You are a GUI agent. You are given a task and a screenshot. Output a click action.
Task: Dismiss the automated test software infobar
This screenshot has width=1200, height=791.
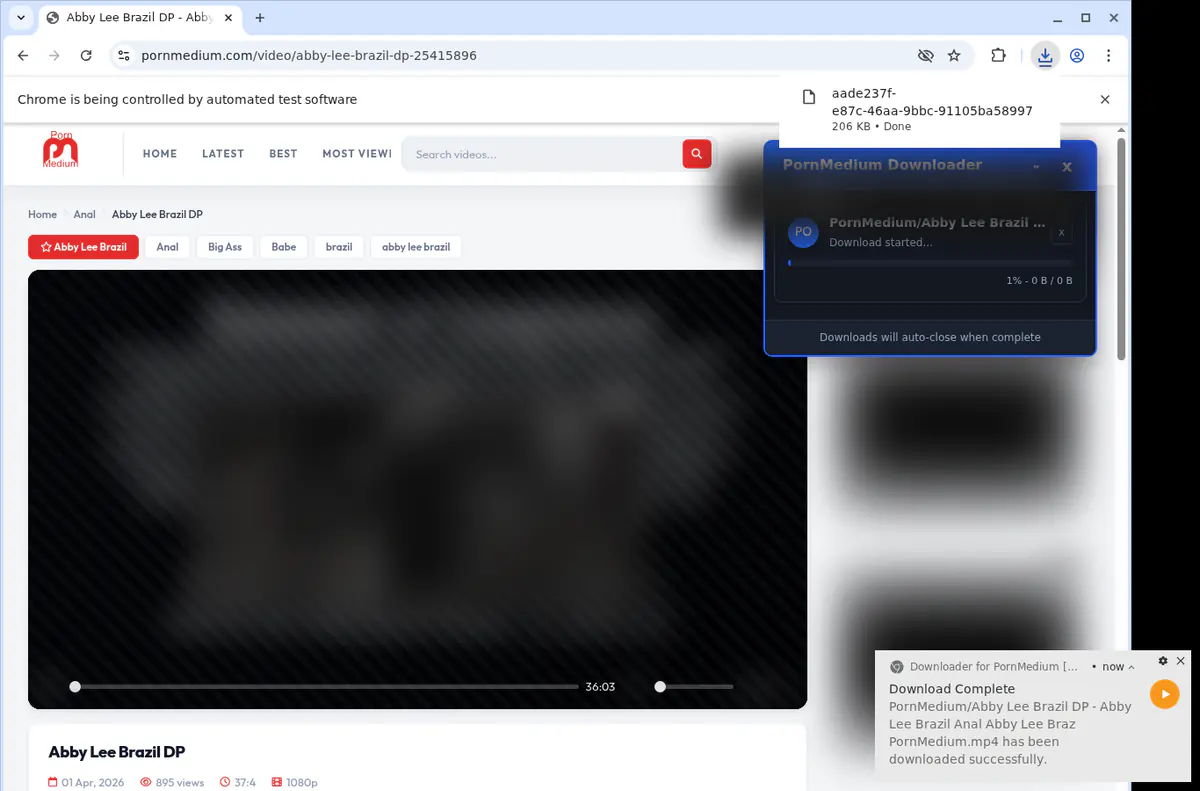(1105, 99)
